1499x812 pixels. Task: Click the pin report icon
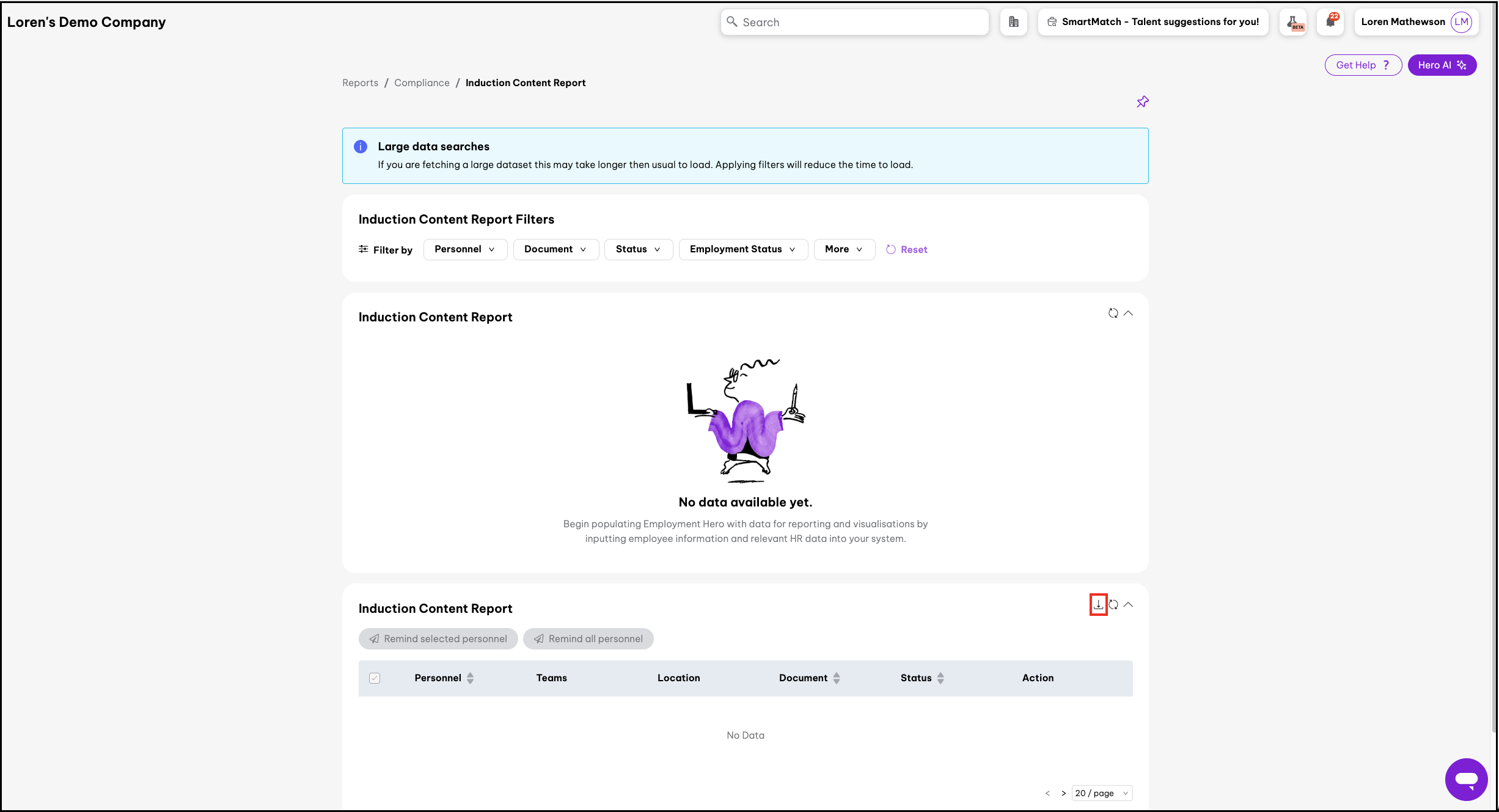1142,101
